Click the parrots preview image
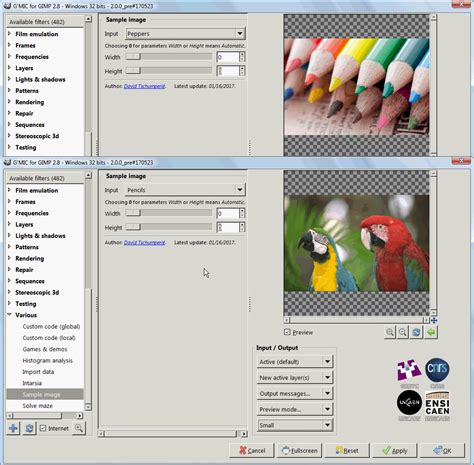Screen dimensions: 474x465 coord(356,243)
